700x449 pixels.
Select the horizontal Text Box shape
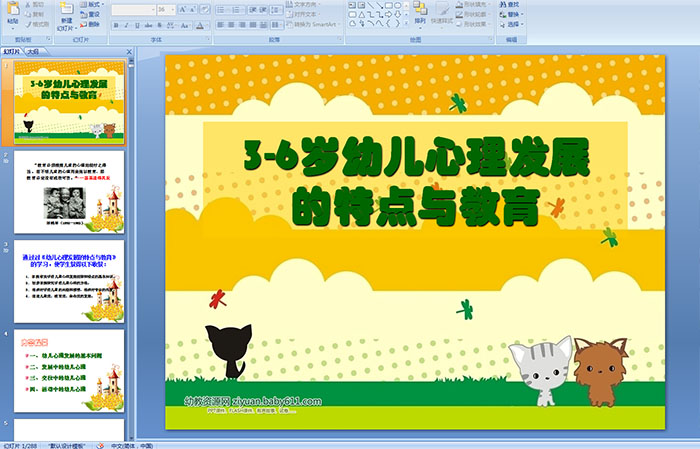(x=352, y=5)
